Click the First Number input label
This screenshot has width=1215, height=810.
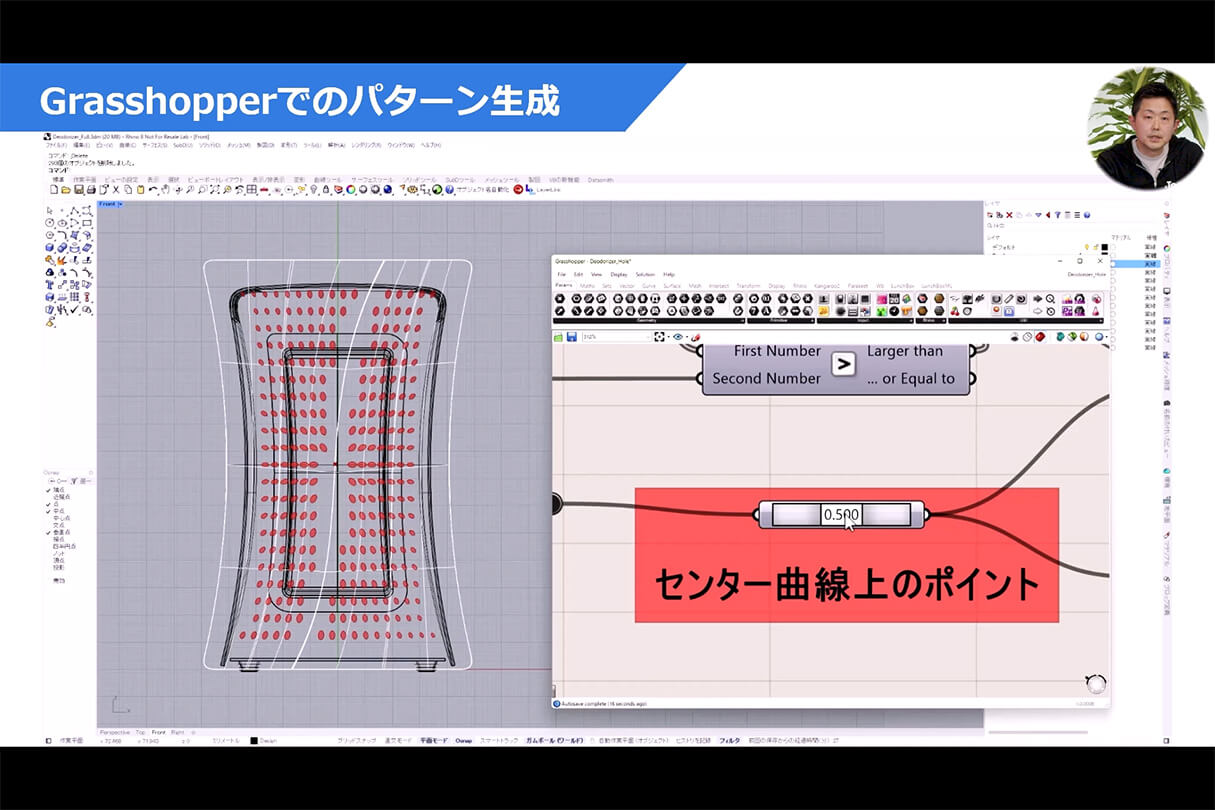click(x=777, y=352)
